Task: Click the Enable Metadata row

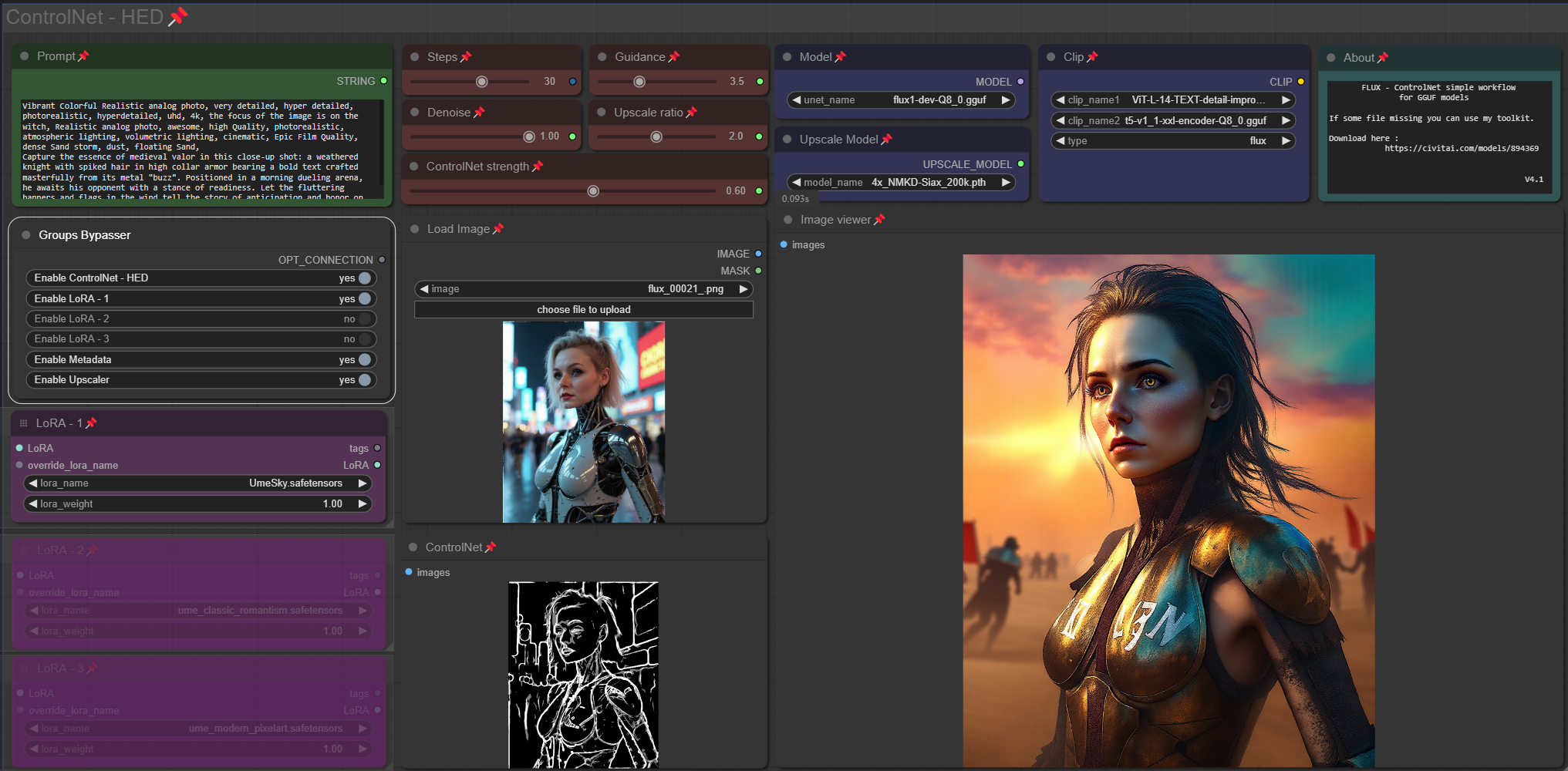Action: [x=201, y=360]
